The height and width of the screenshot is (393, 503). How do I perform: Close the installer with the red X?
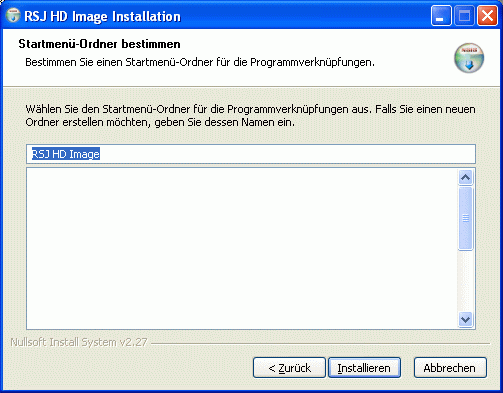[487, 16]
